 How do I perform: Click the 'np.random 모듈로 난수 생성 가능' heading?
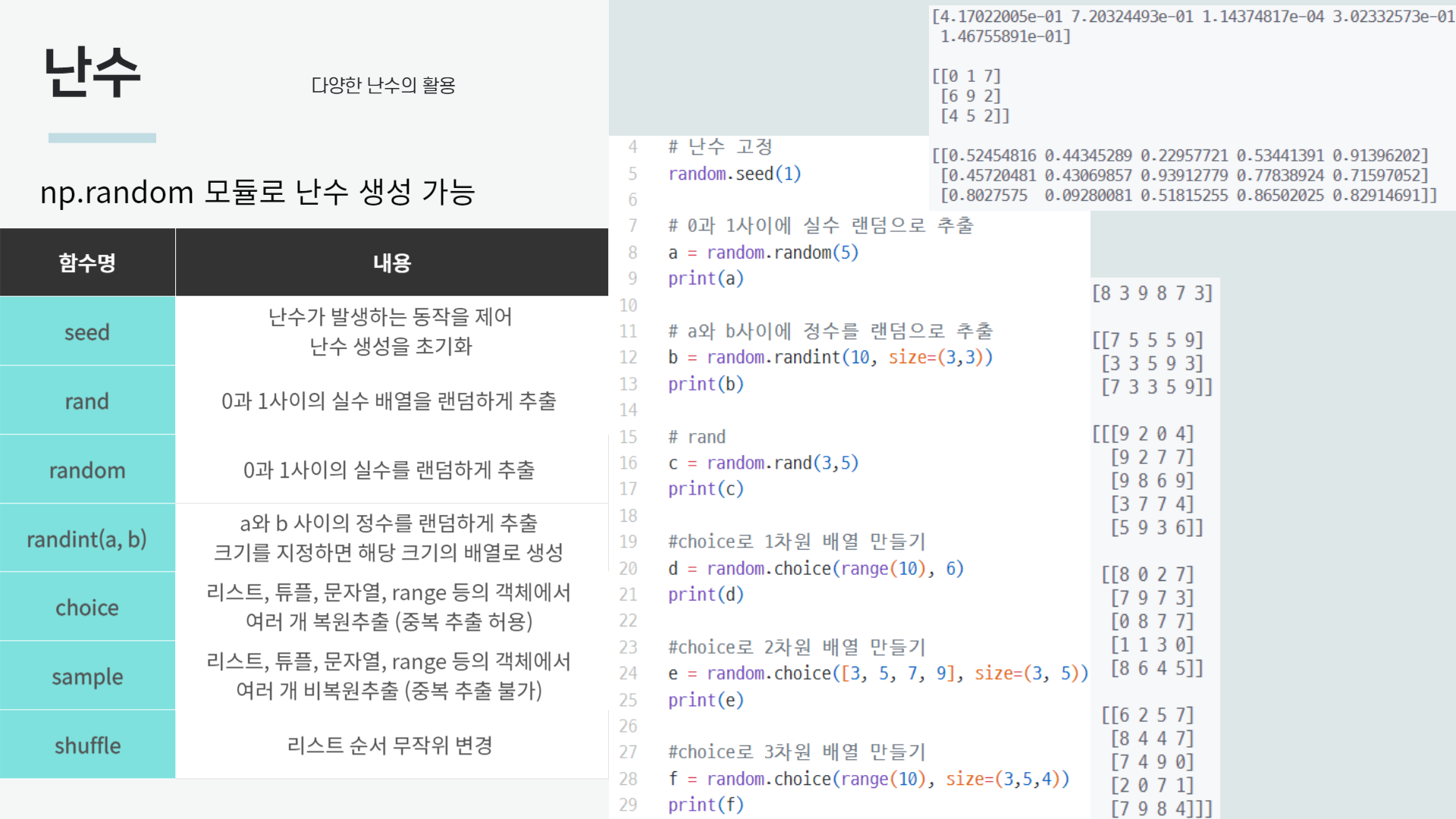tap(258, 192)
